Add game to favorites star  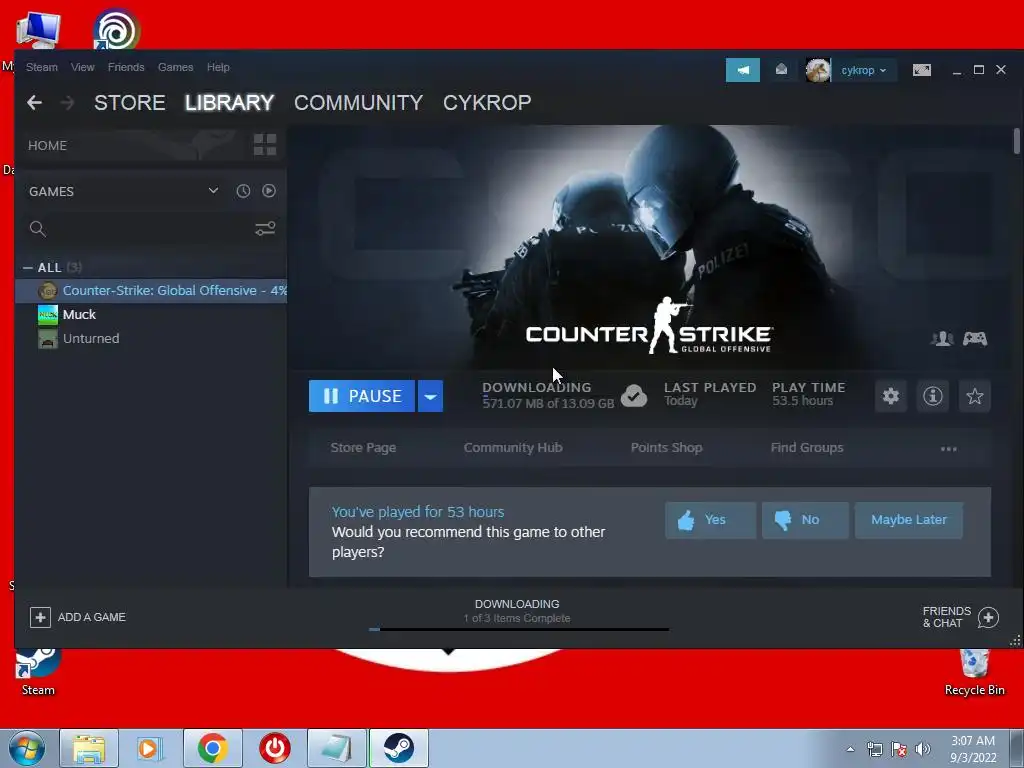coord(974,396)
